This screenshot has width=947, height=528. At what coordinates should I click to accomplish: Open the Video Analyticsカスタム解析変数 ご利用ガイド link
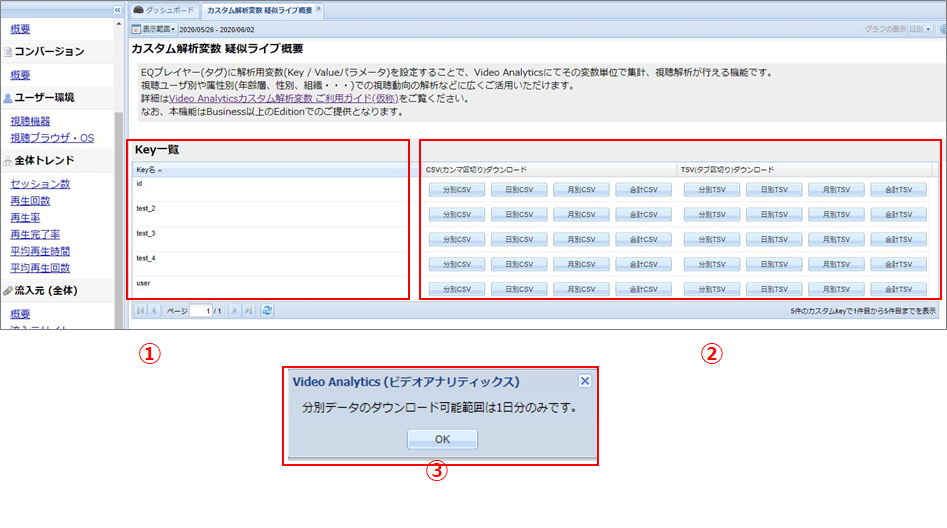pyautogui.click(x=284, y=99)
